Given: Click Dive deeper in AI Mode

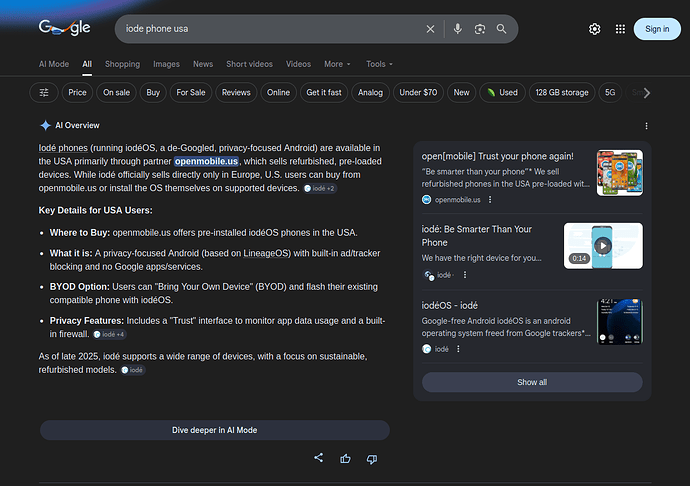Looking at the screenshot, I should point(214,430).
